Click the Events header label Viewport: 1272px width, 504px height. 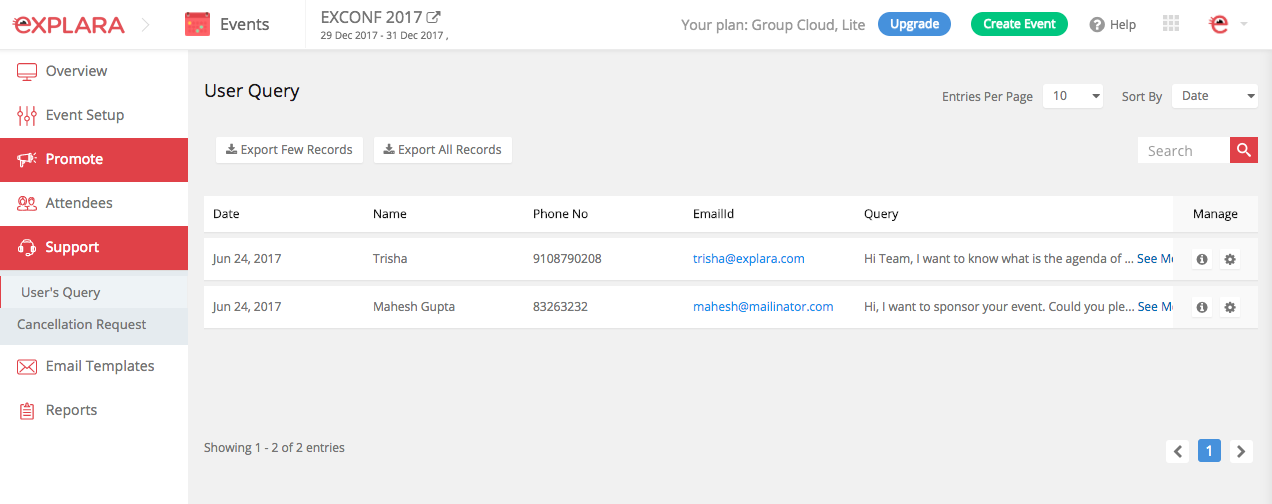[245, 25]
